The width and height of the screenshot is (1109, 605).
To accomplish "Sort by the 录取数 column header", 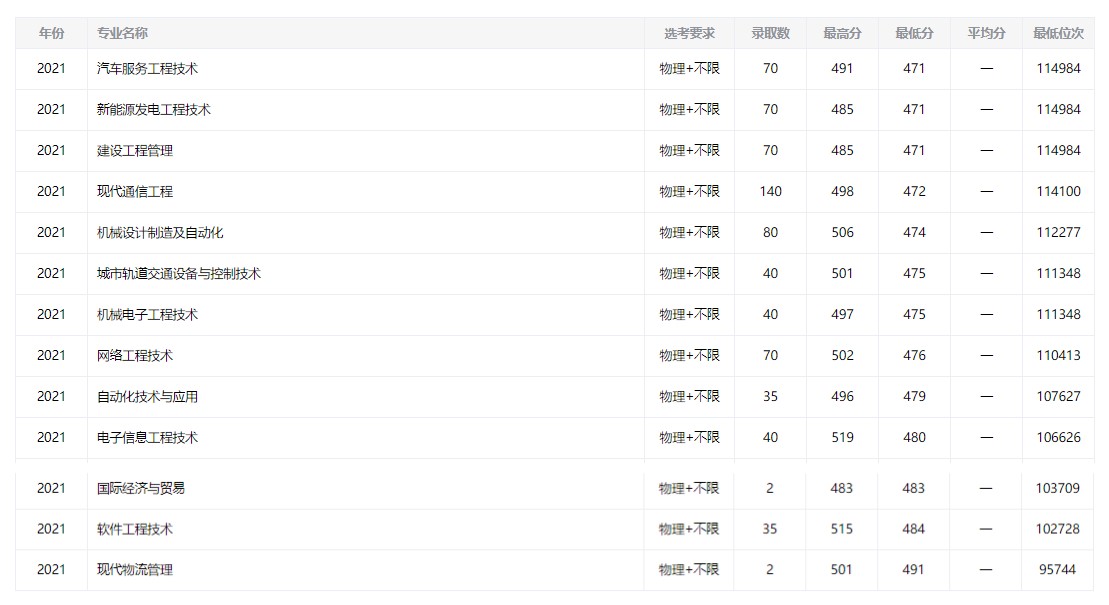I will (770, 33).
